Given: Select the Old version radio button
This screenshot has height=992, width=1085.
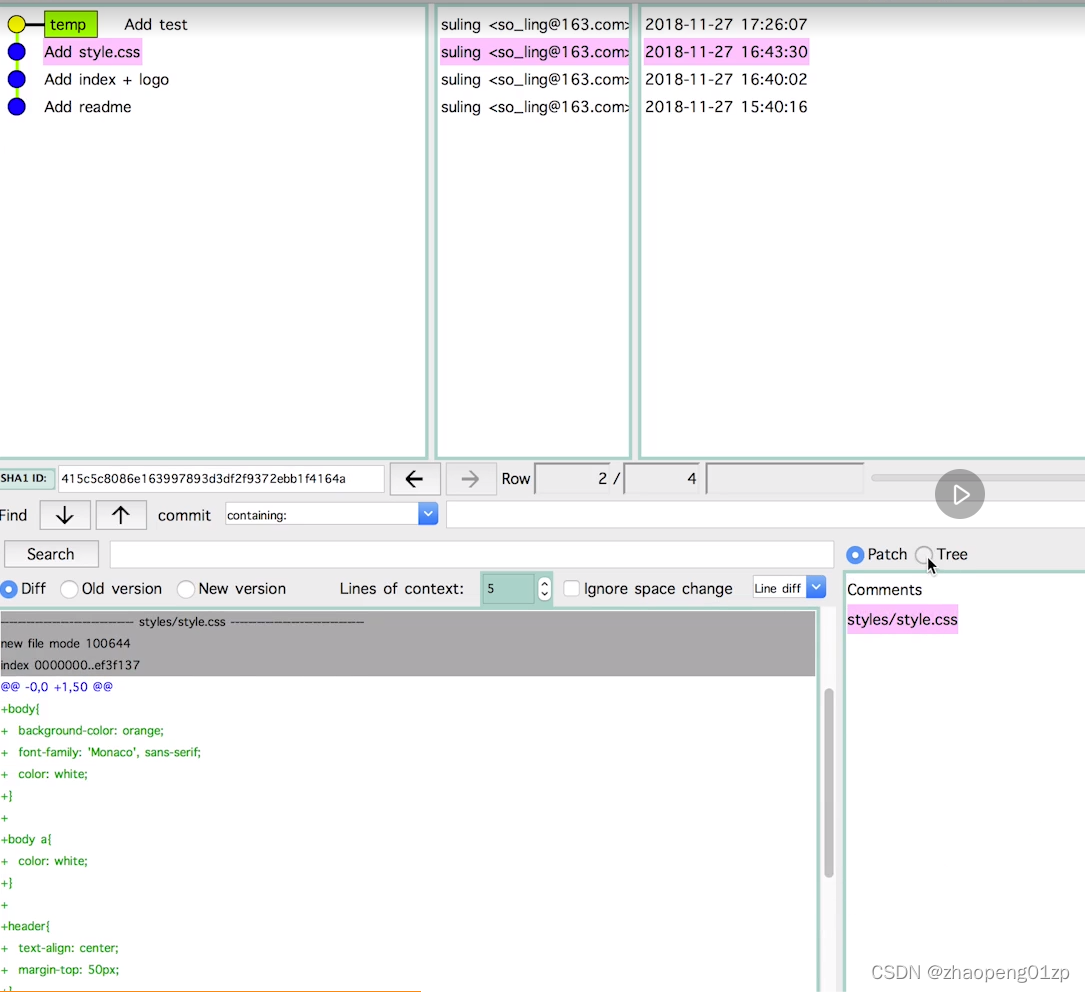Looking at the screenshot, I should coord(69,589).
